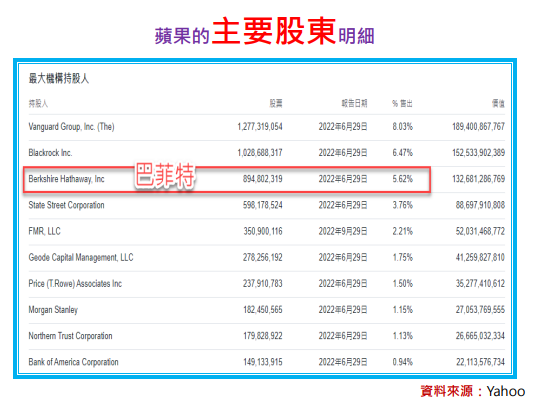Viewport: 536px width, 403px height.
Task: Click value 35,277,410,612
Action: click(480, 284)
